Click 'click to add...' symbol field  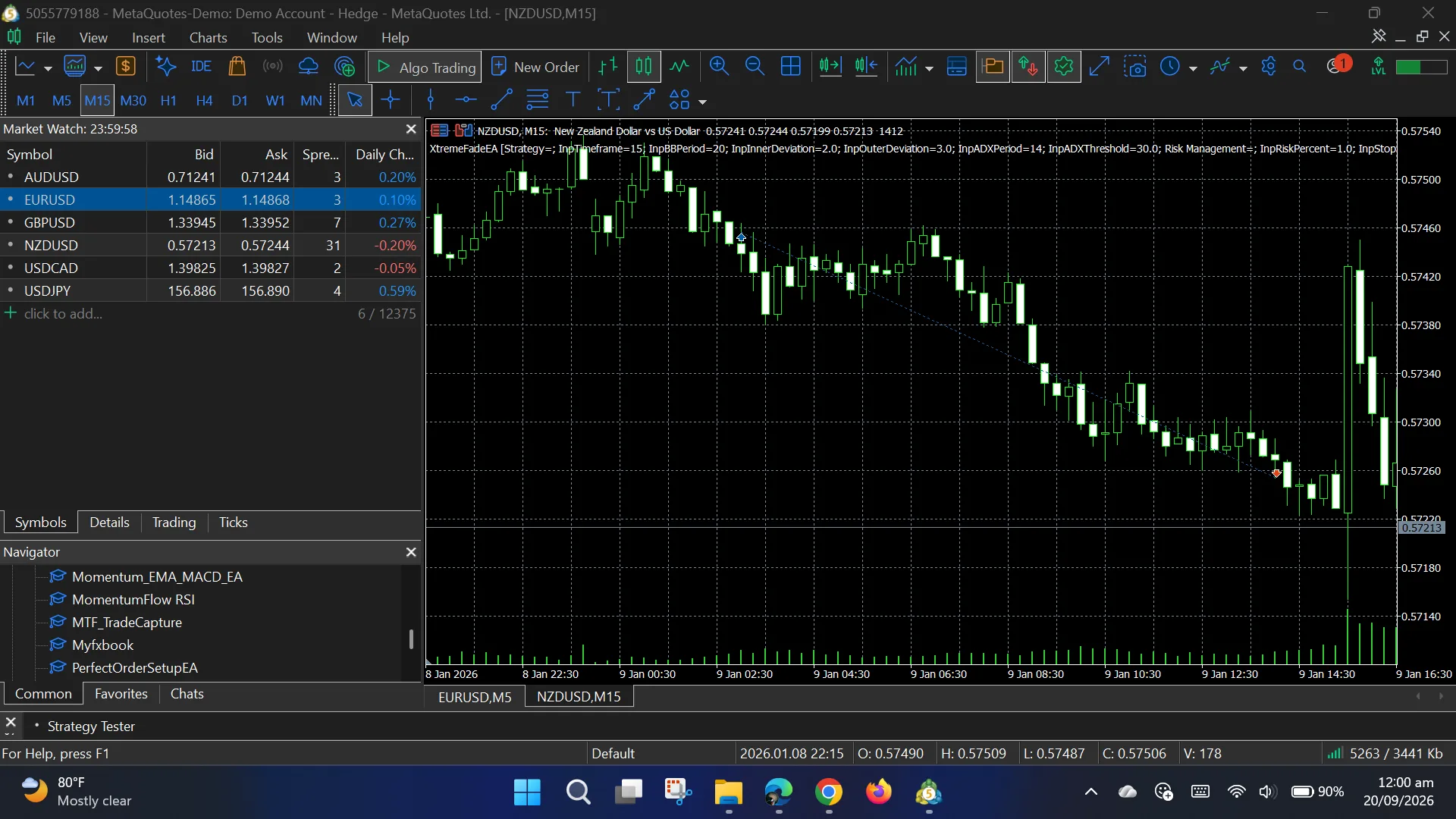63,314
